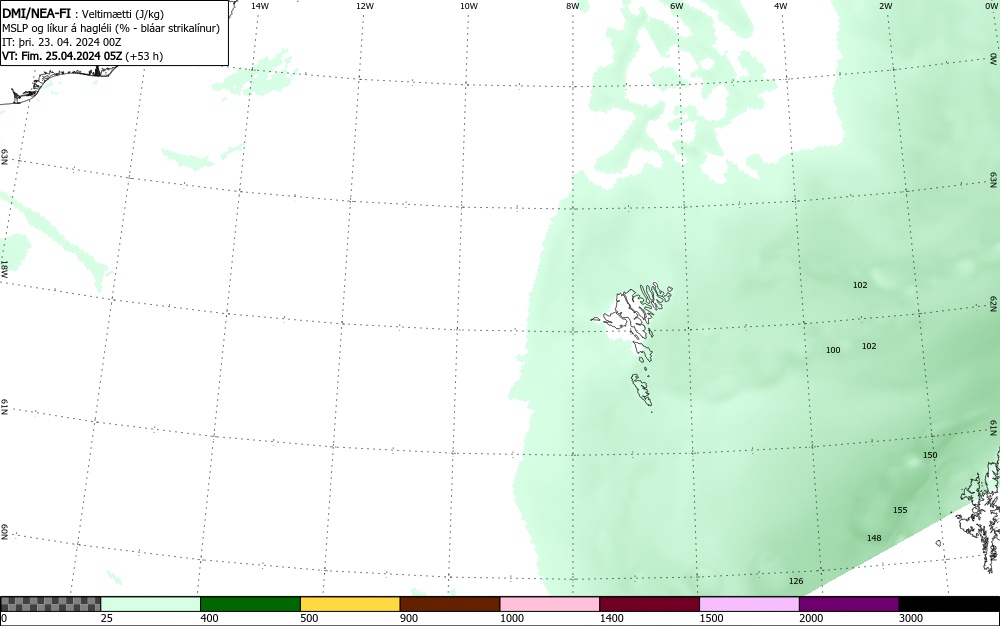Click the "18W" label on left edge
This screenshot has width=1000, height=626.
4,268
